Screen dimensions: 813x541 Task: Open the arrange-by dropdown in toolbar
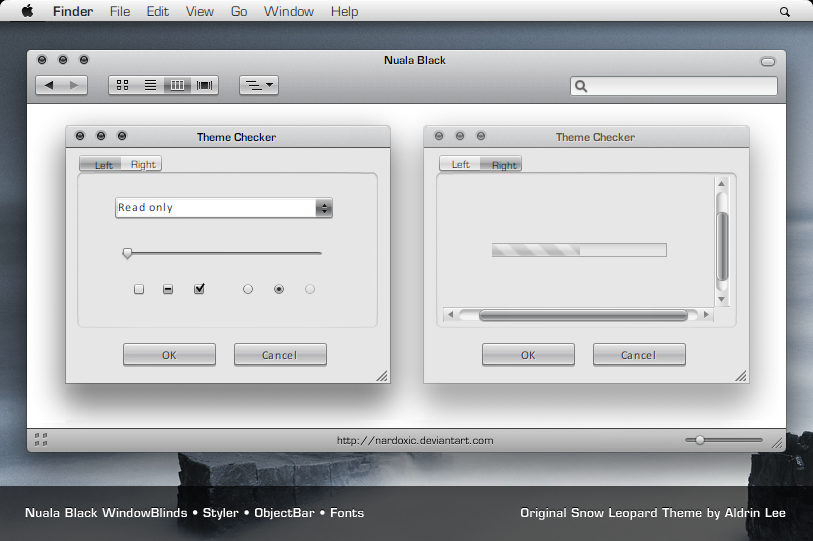(x=259, y=85)
